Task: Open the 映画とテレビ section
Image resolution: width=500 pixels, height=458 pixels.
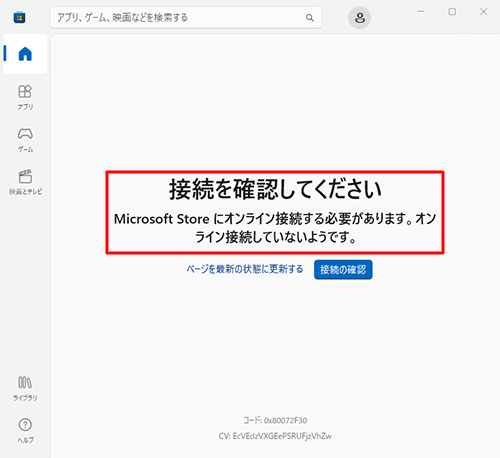Action: 25,182
